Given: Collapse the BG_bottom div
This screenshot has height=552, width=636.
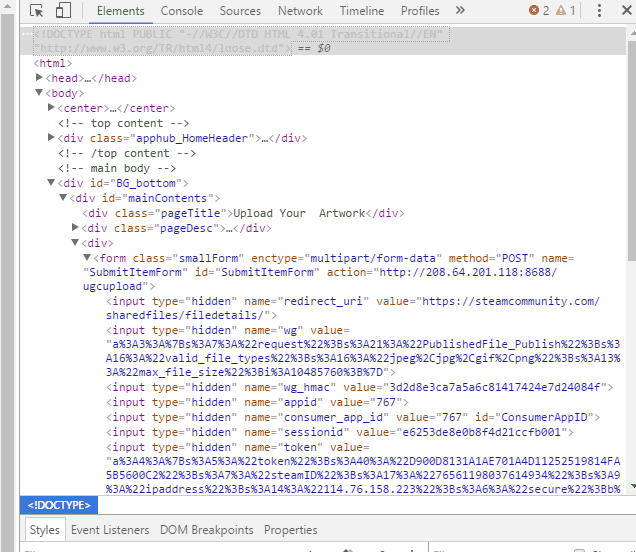Looking at the screenshot, I should [x=51, y=183].
